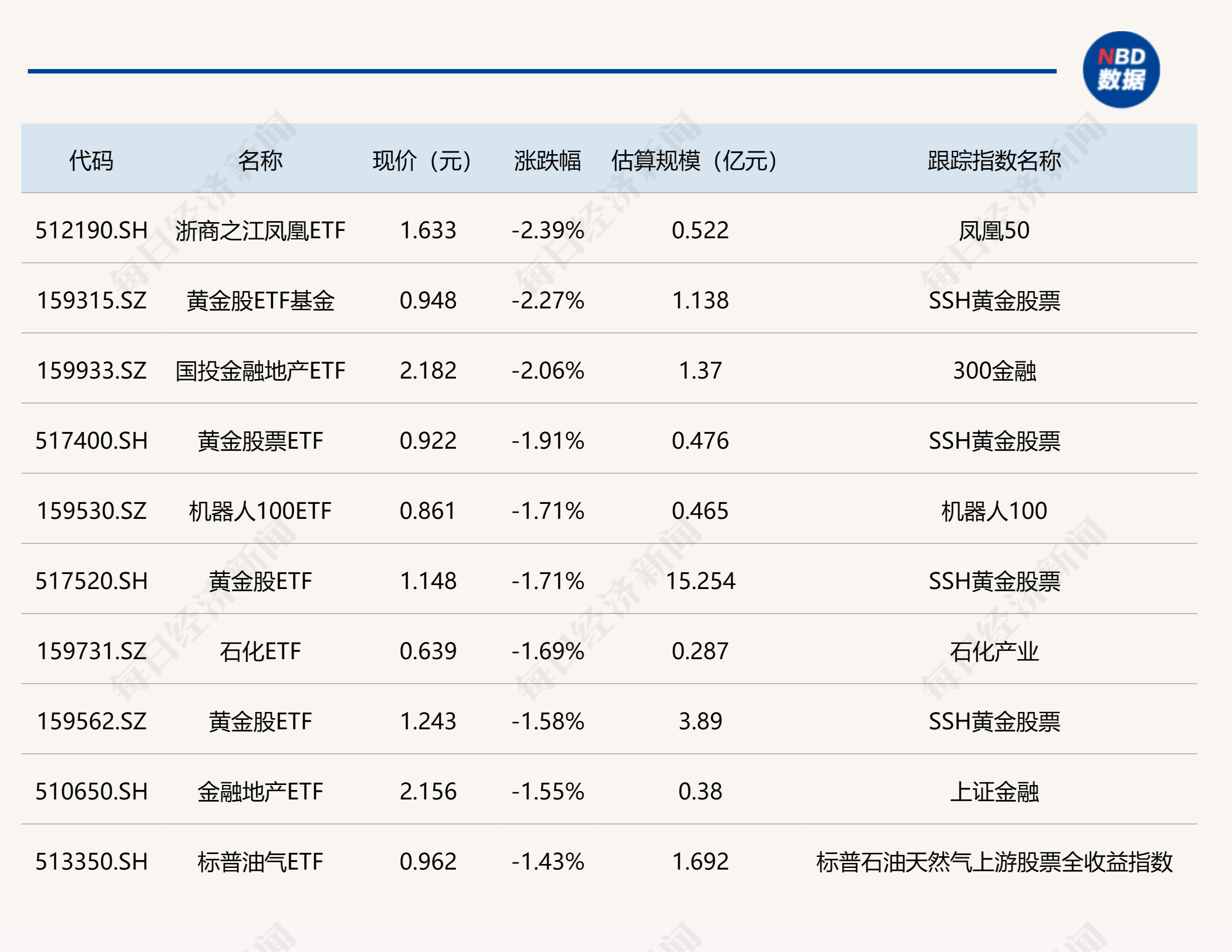Image resolution: width=1232 pixels, height=952 pixels.
Task: Select price value 1.148
Action: pyautogui.click(x=428, y=581)
